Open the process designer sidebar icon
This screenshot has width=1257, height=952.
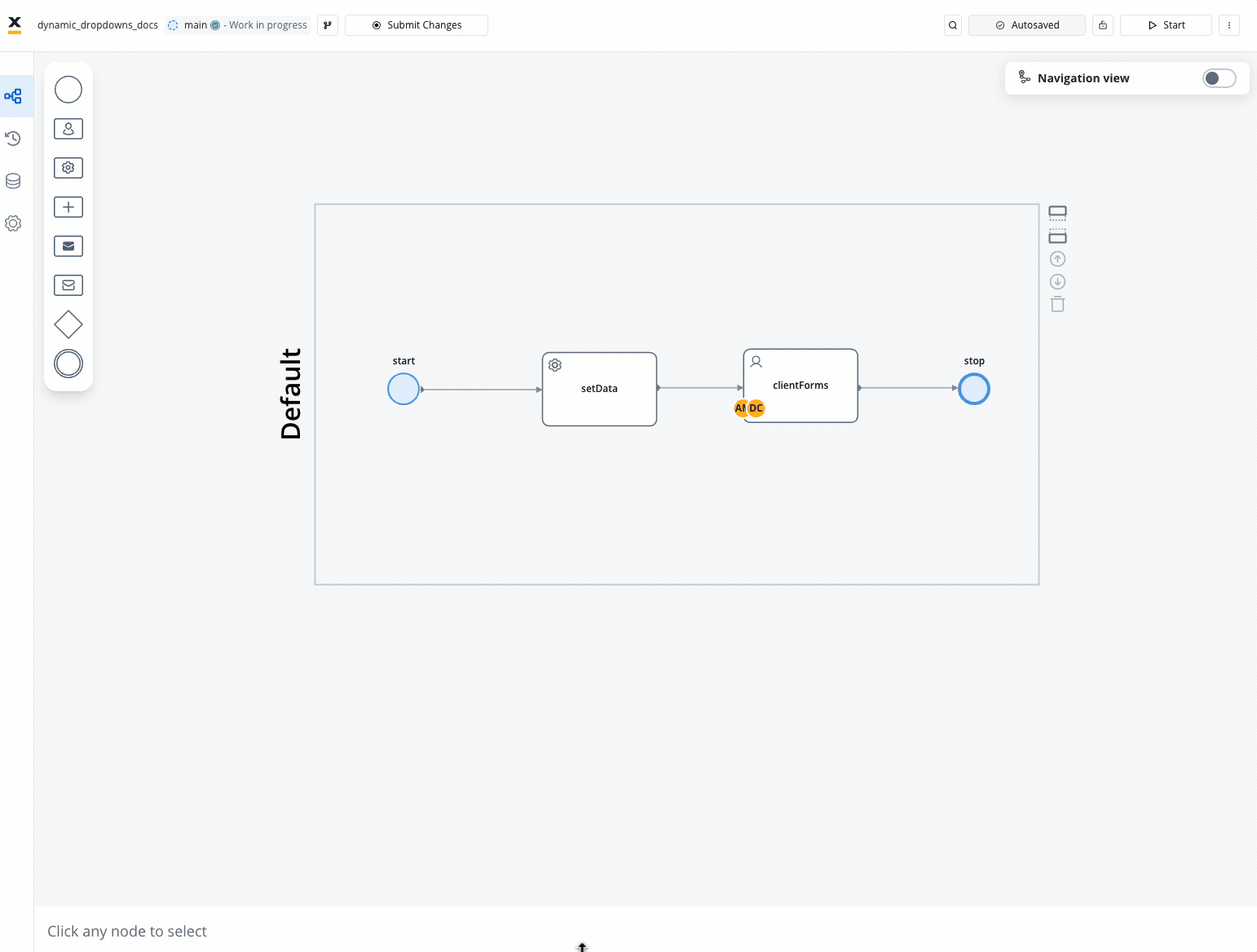click(x=13, y=96)
